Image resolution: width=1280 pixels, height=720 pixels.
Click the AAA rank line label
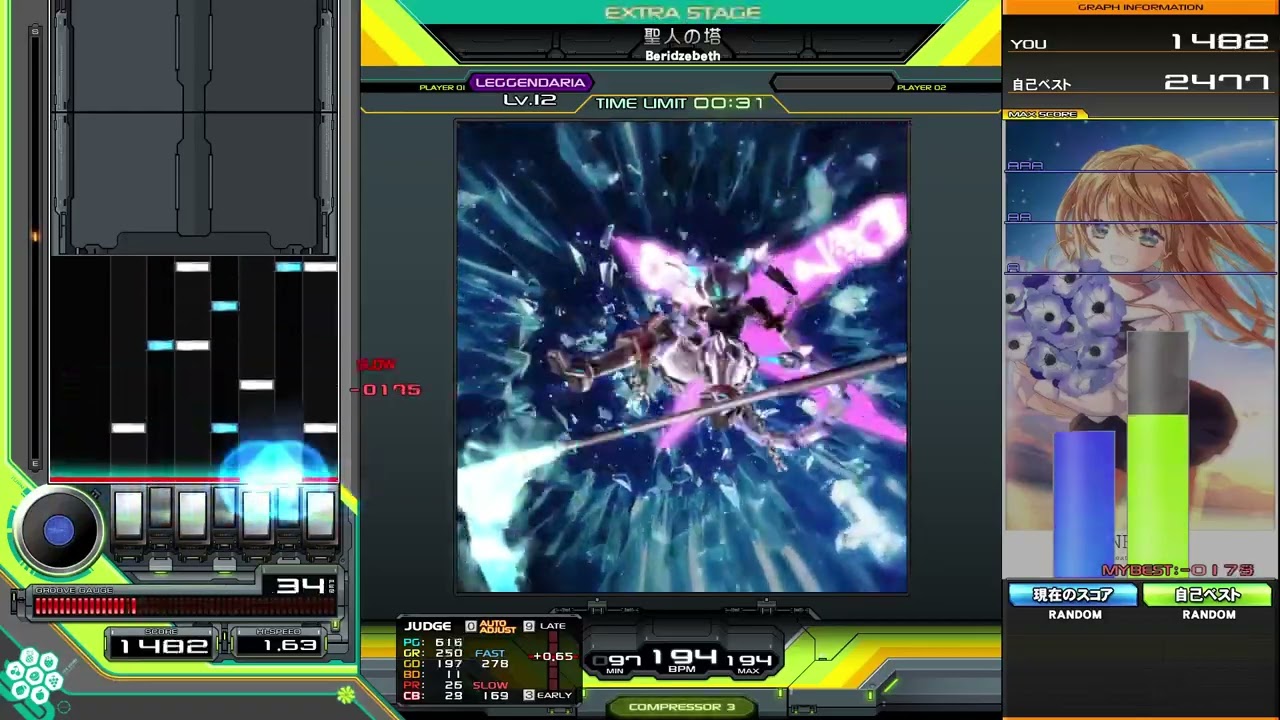(1025, 166)
